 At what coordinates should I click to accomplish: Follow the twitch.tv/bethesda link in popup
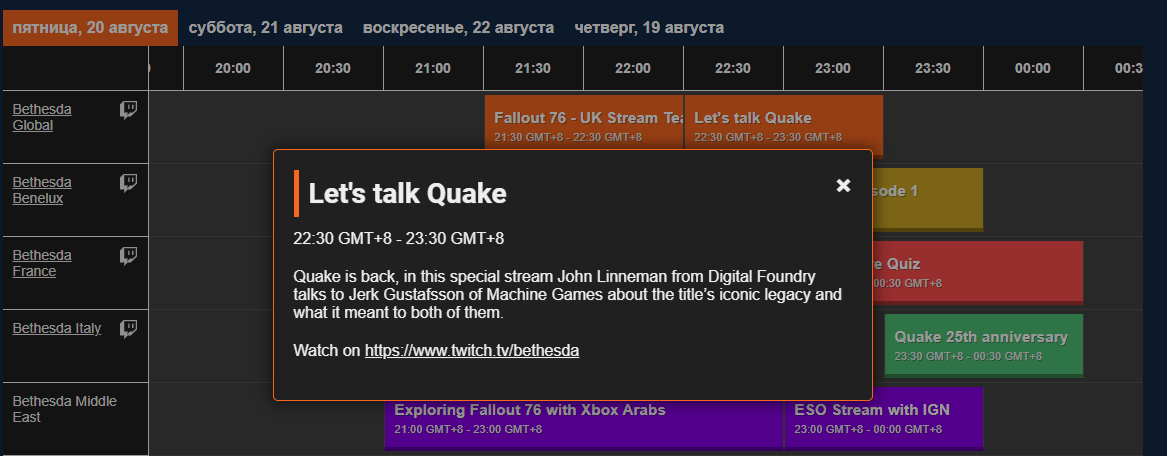click(x=472, y=350)
